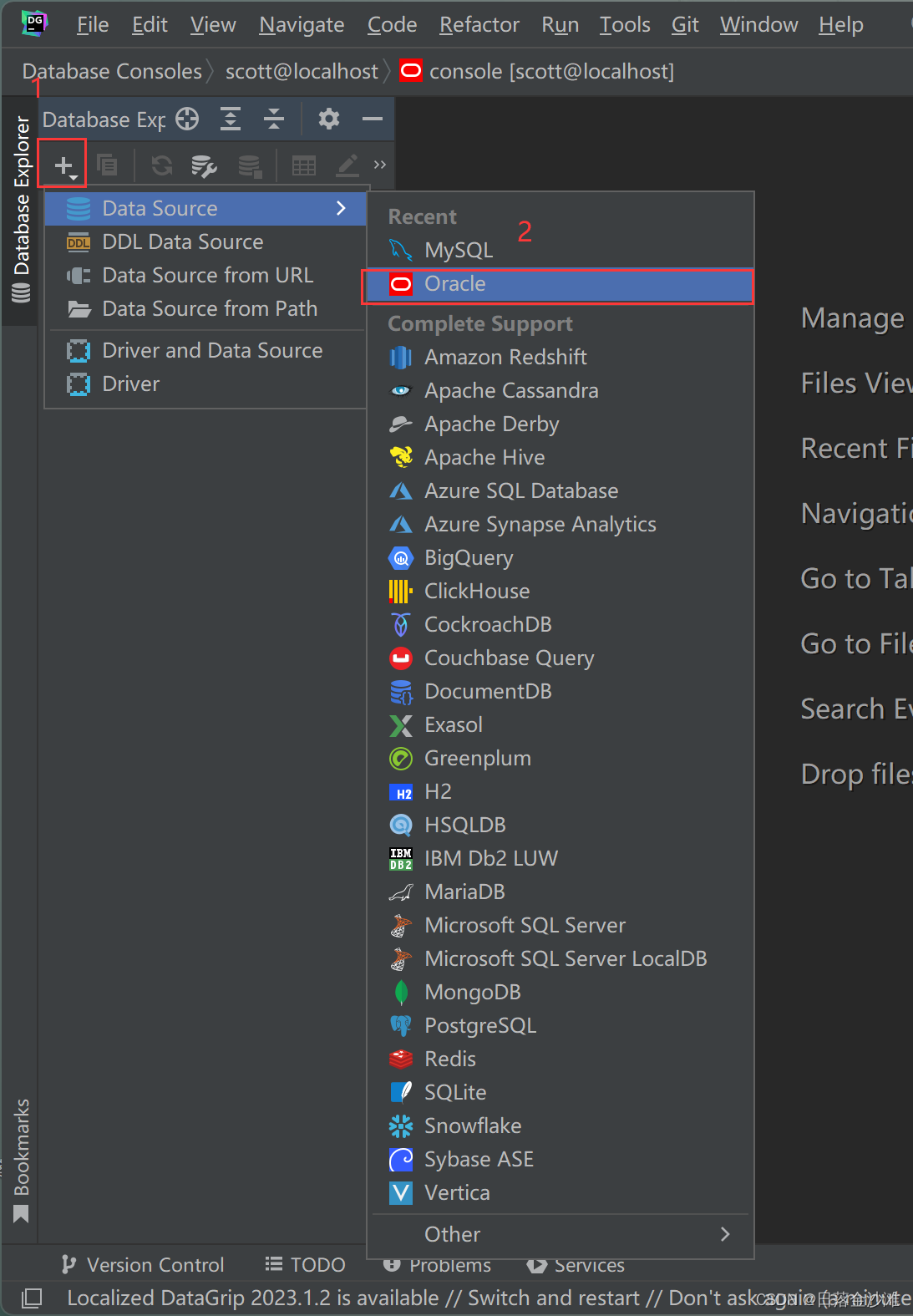Expand the Data Source submenu arrow

point(341,208)
